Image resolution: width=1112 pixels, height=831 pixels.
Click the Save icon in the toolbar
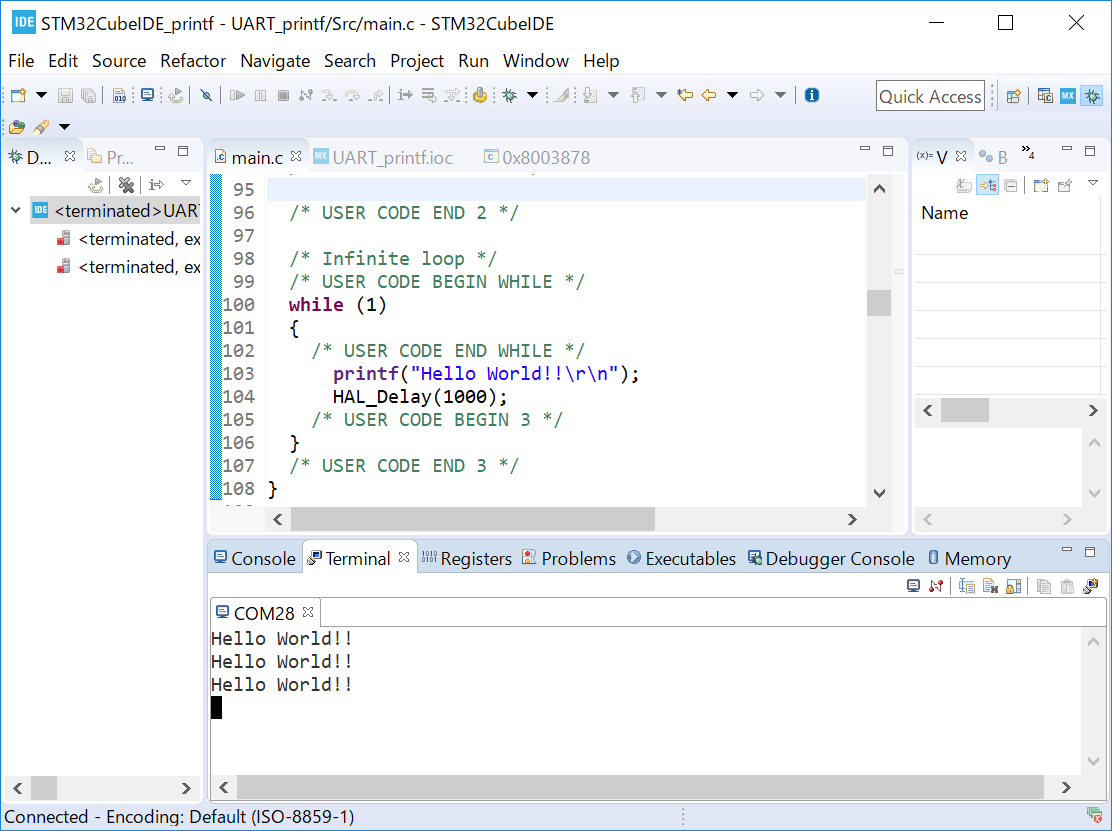click(x=65, y=95)
